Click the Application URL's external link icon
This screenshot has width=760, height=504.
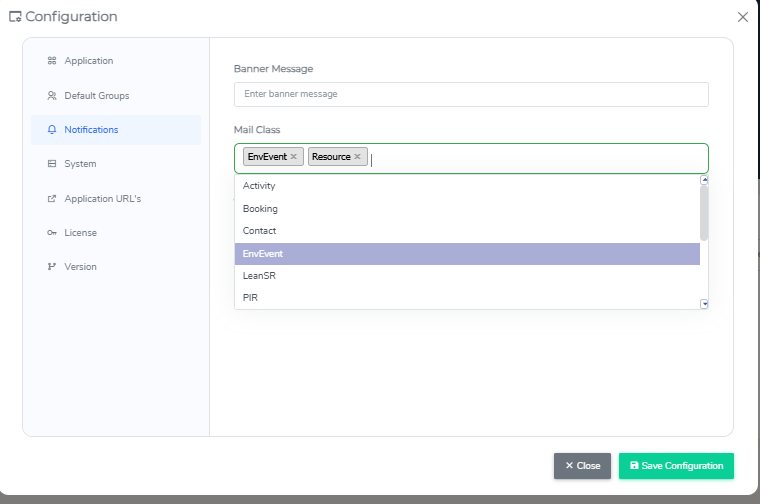click(x=52, y=198)
